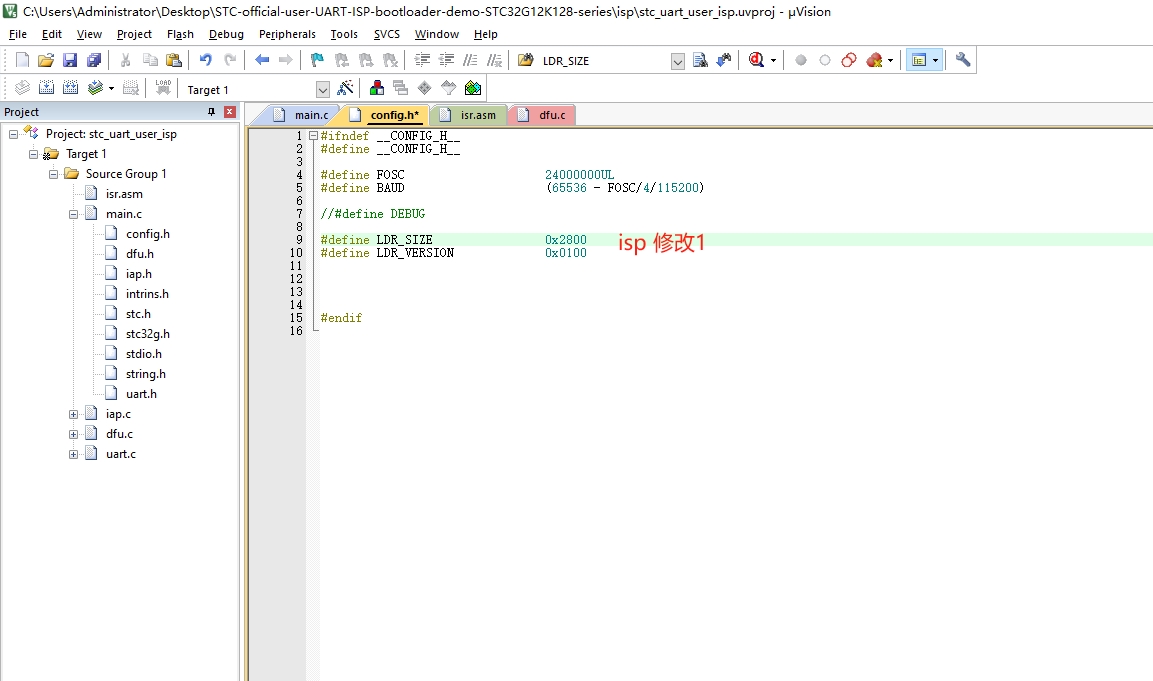
Task: Select stc32g.h in the project tree
Action: point(148,334)
